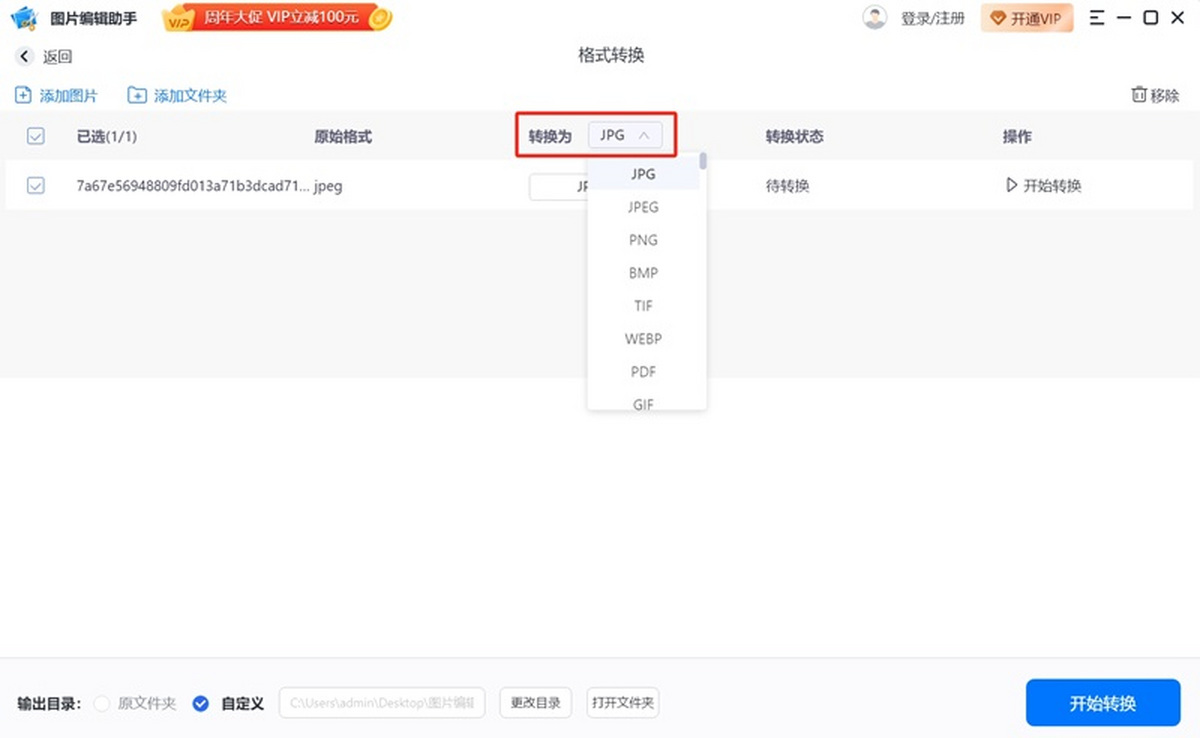Screen dimensions: 1200x738
Task: Open the row's JPG format dropdown
Action: click(x=558, y=187)
